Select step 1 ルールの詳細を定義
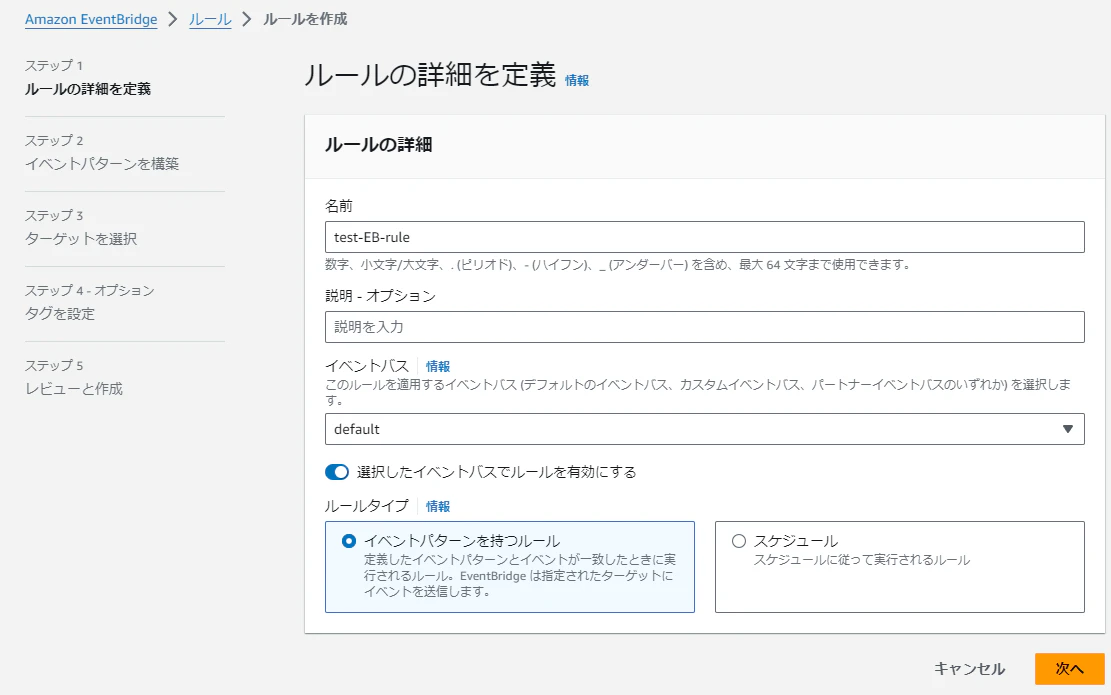Image resolution: width=1111 pixels, height=695 pixels. pyautogui.click(x=88, y=89)
